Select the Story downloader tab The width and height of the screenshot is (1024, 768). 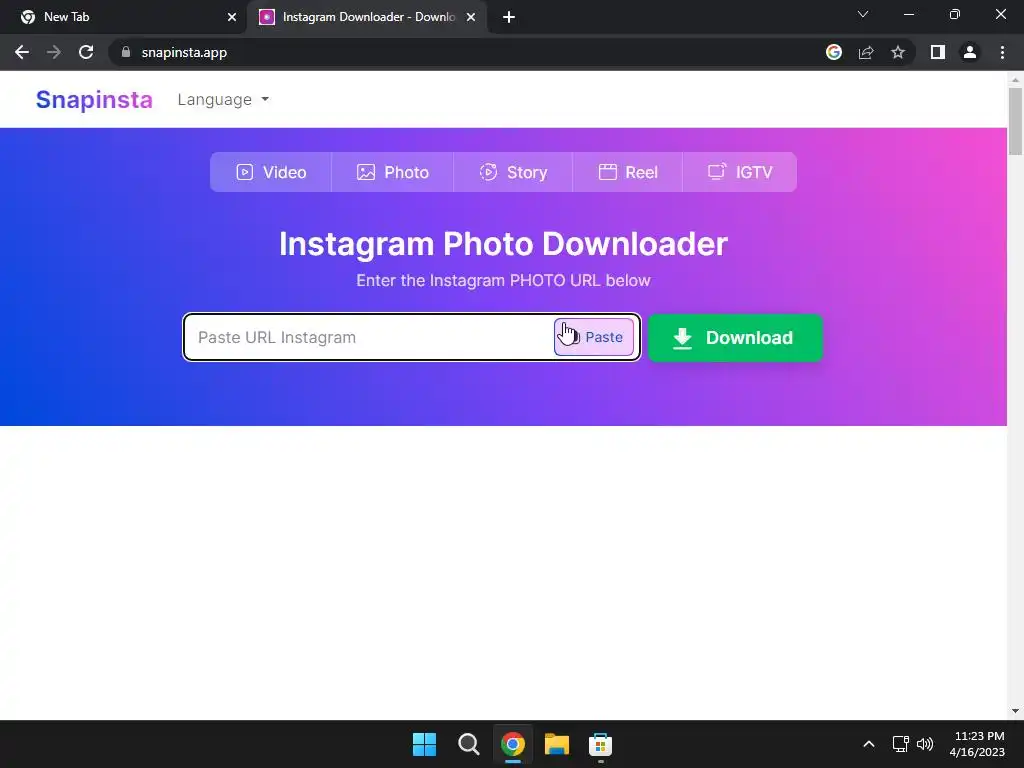pyautogui.click(x=513, y=172)
